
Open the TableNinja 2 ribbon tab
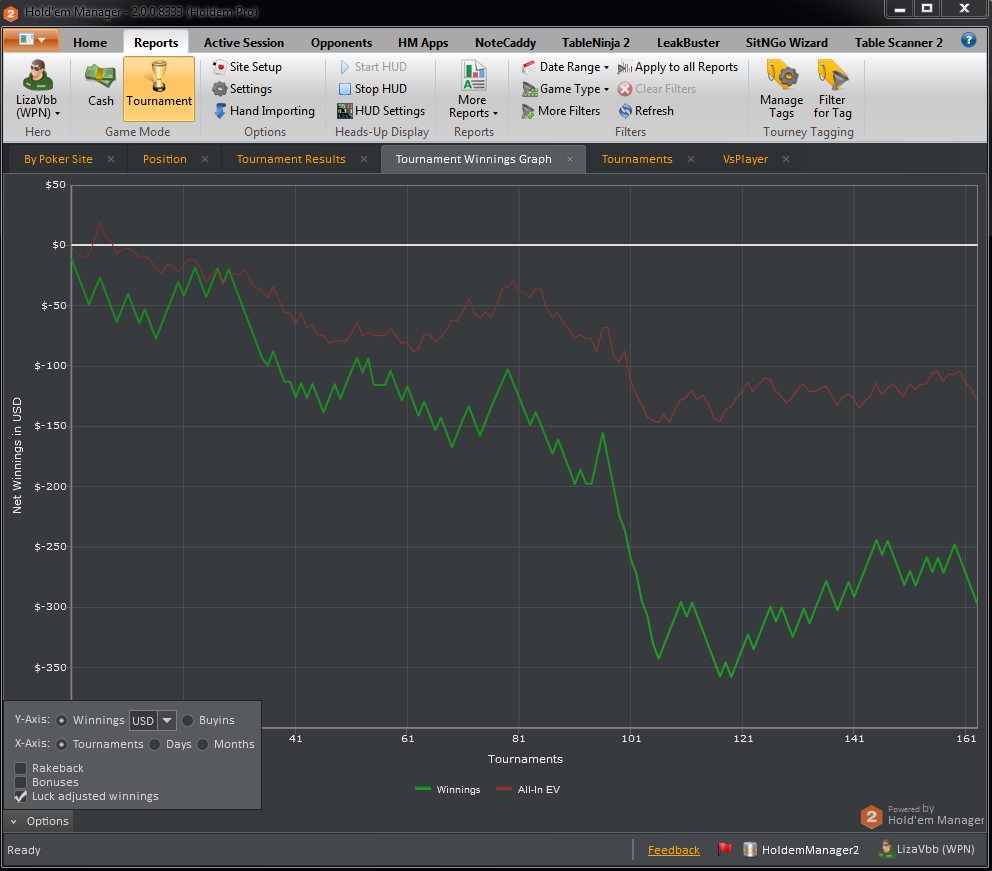[595, 42]
